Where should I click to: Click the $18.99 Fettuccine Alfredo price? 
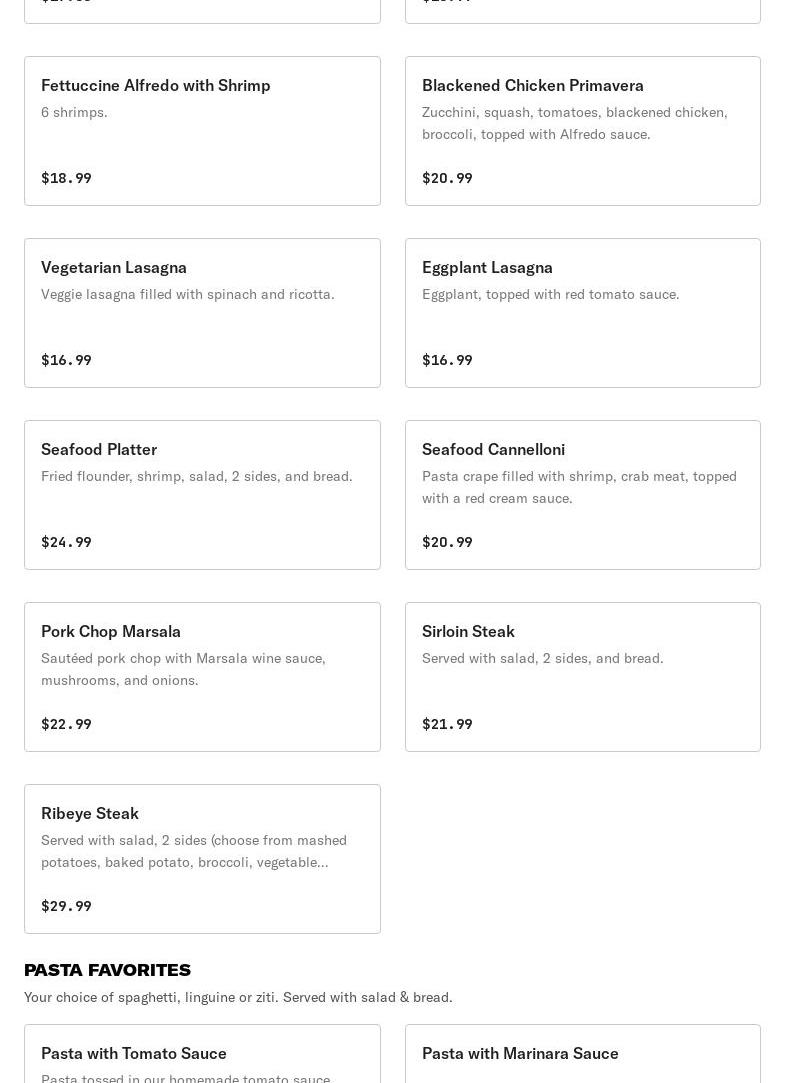(x=66, y=178)
